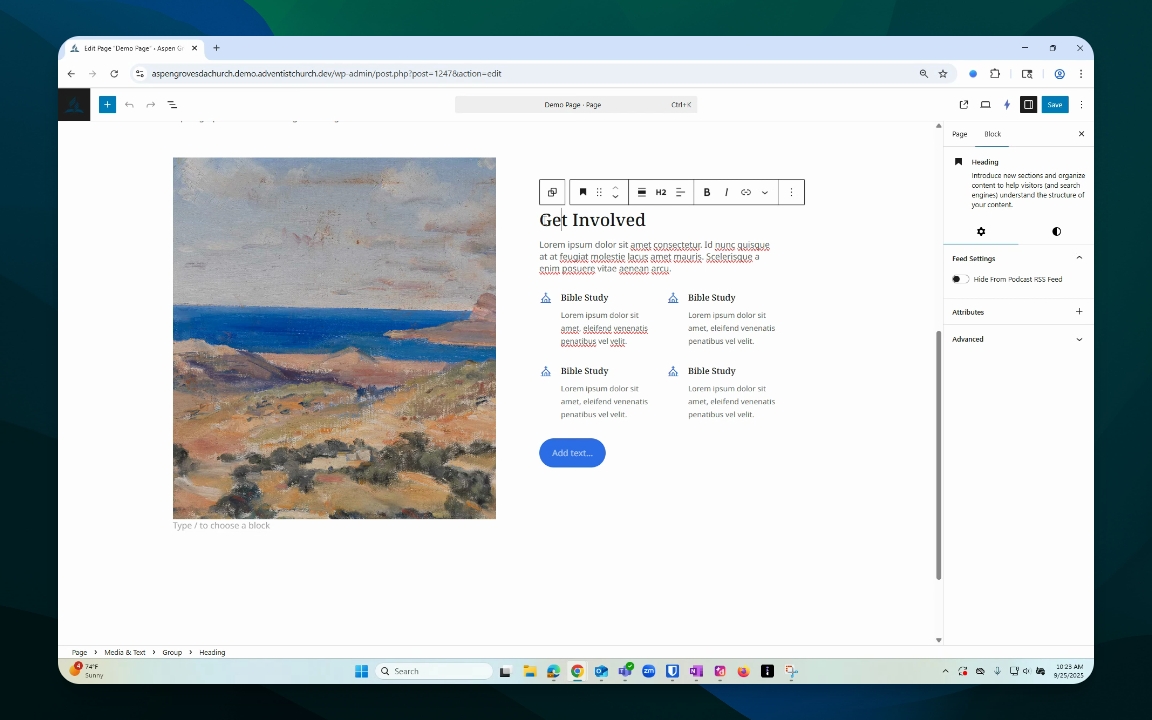Switch to the Page tab in sidebar
Screen dimensions: 1152x720
tap(960, 134)
